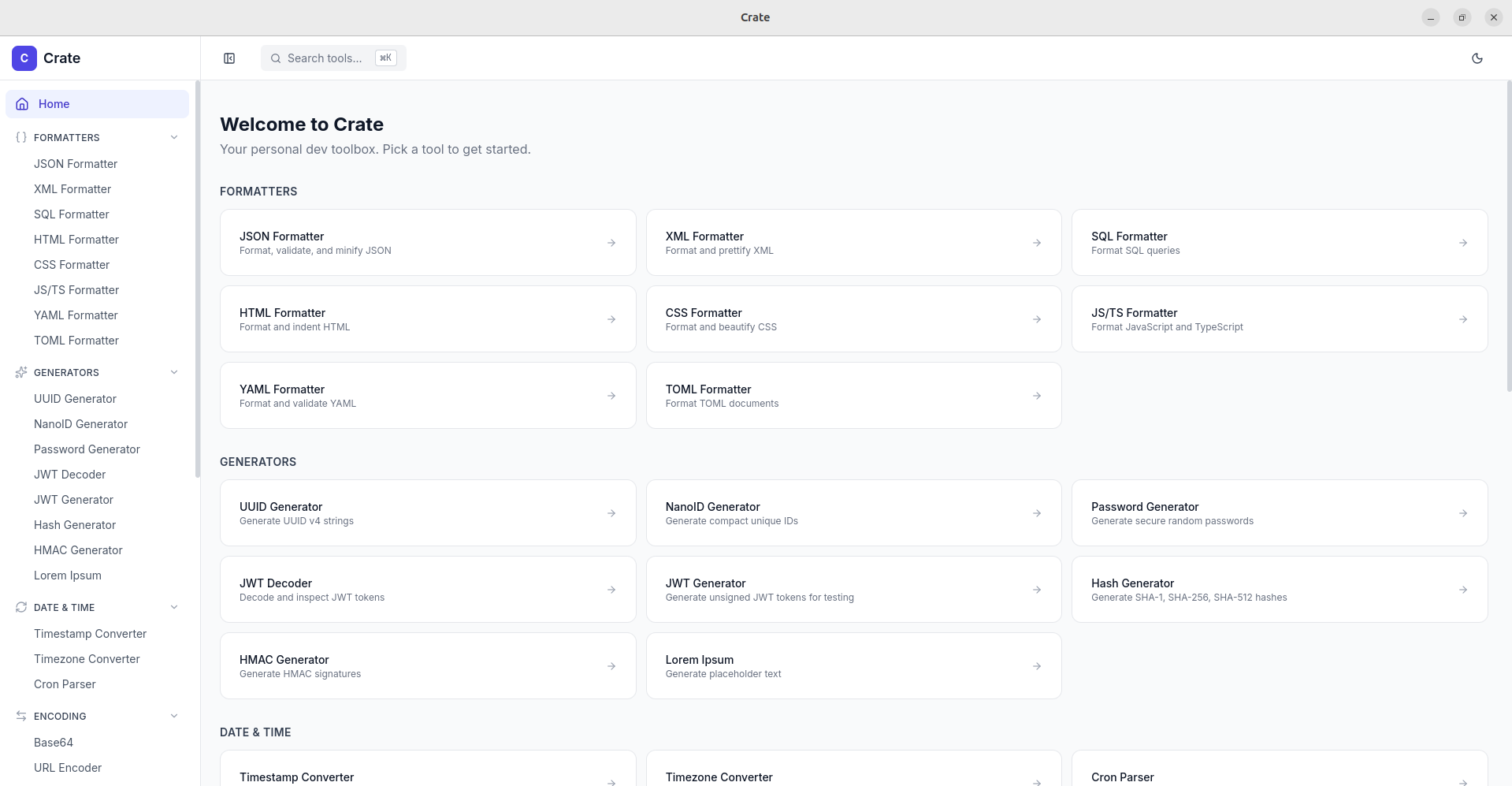
Task: Click arrow icon on Hash Generator card
Action: (x=1463, y=590)
